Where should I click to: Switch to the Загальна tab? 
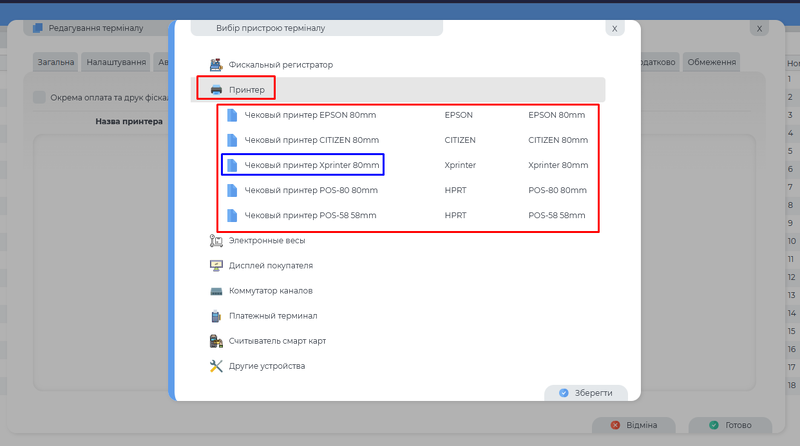click(x=55, y=62)
